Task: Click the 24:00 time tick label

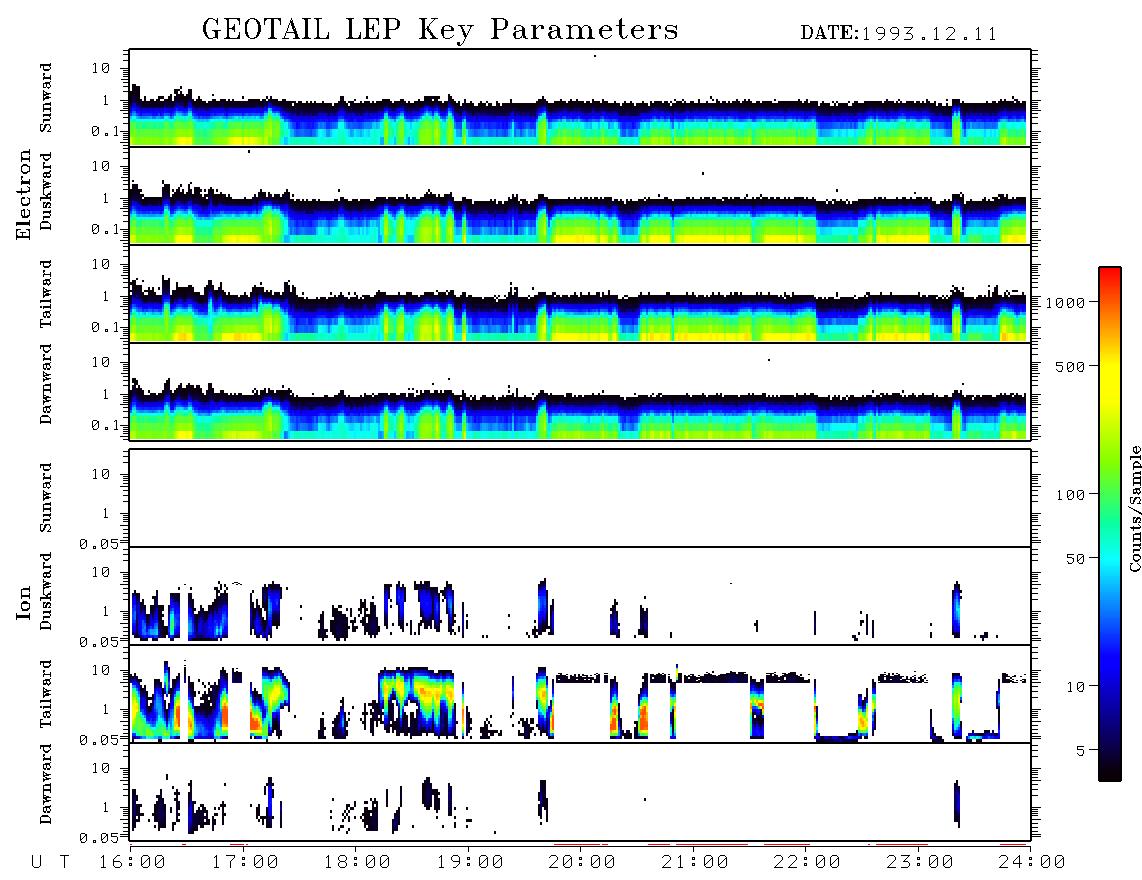Action: click(1032, 862)
